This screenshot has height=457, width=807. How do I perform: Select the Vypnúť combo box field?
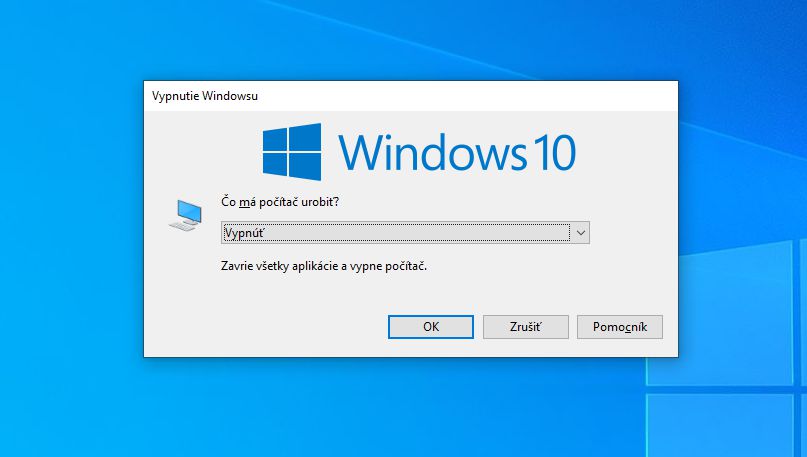click(405, 233)
